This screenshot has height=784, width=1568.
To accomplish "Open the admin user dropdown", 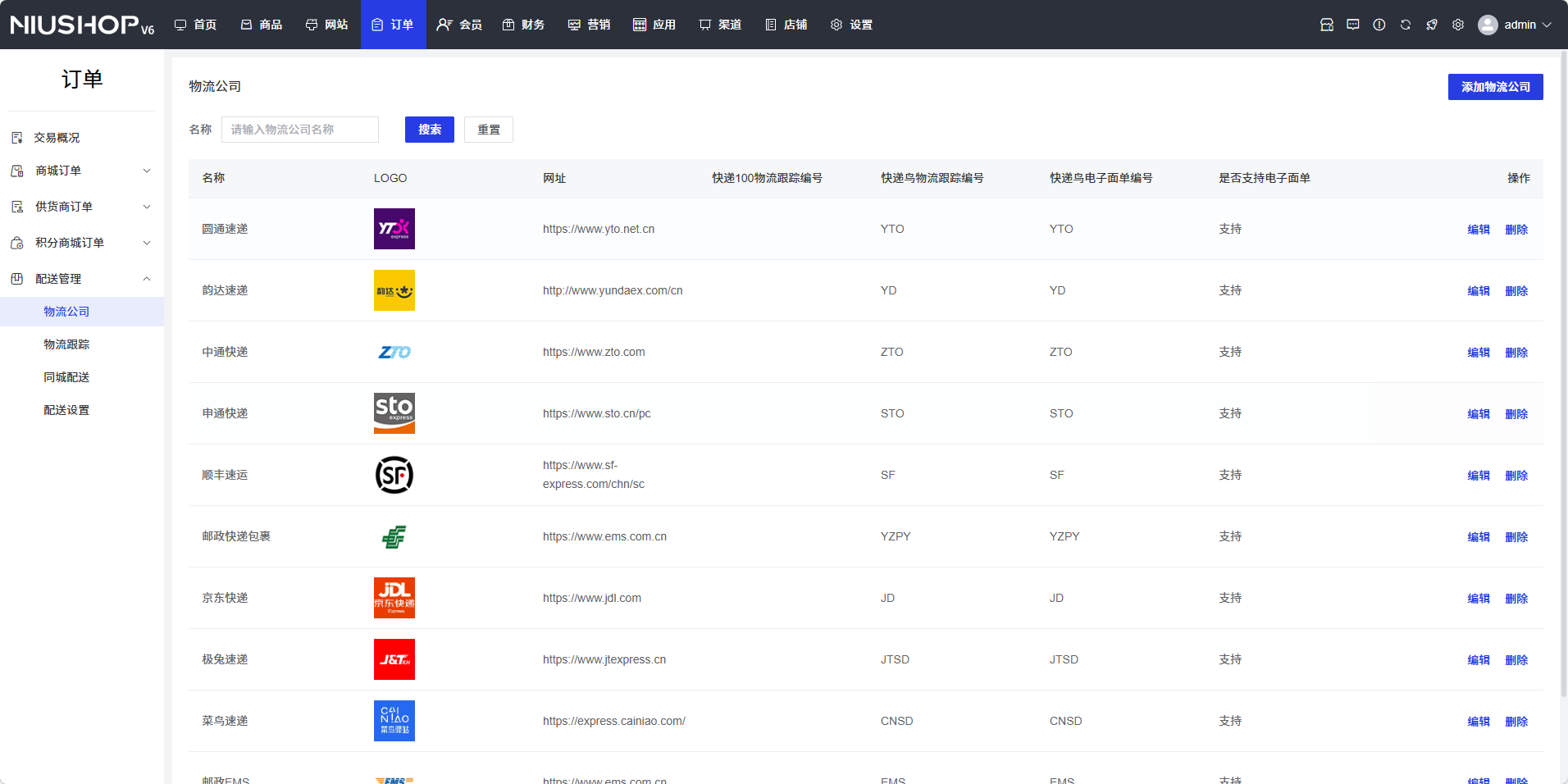I will pos(1515,25).
